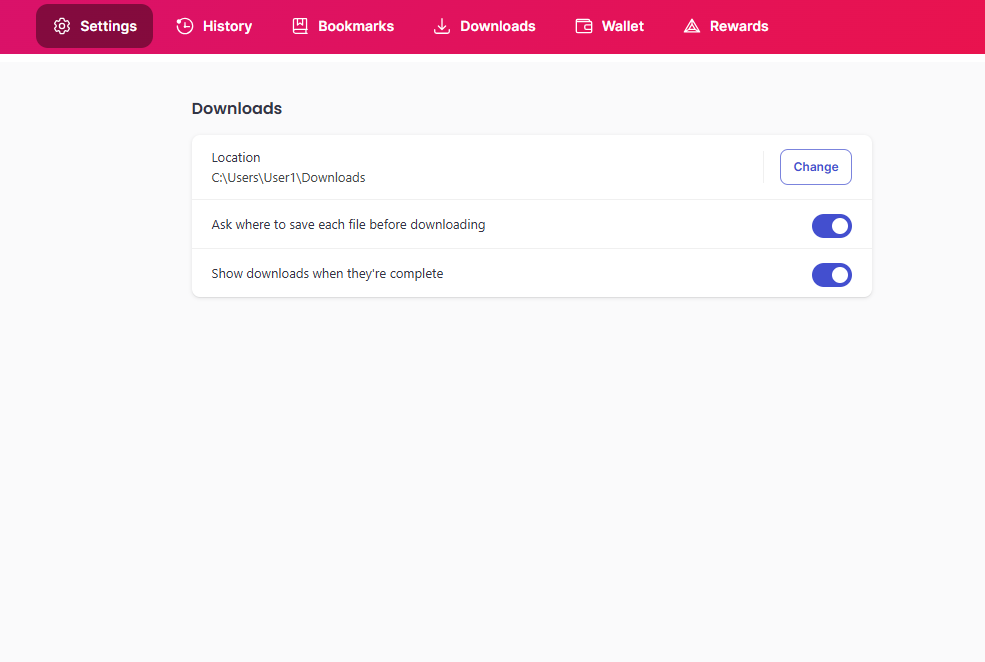Click the Location label text

[x=236, y=157]
